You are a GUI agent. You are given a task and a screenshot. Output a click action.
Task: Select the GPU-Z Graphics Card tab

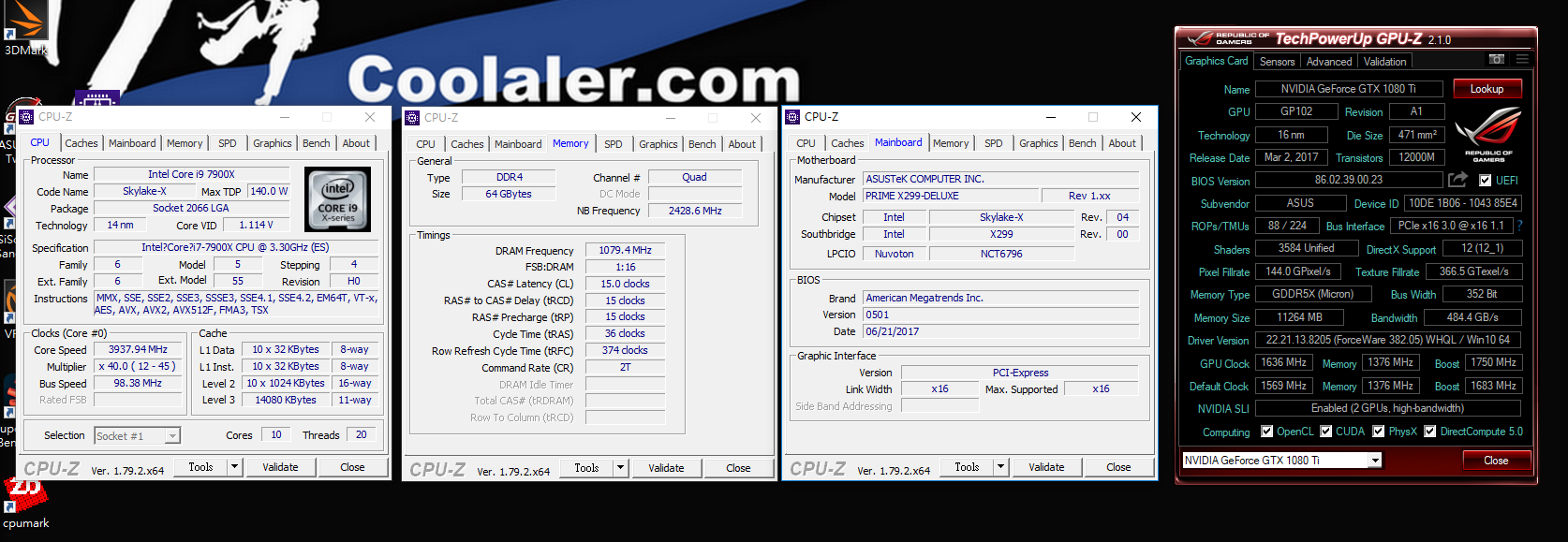click(1216, 61)
